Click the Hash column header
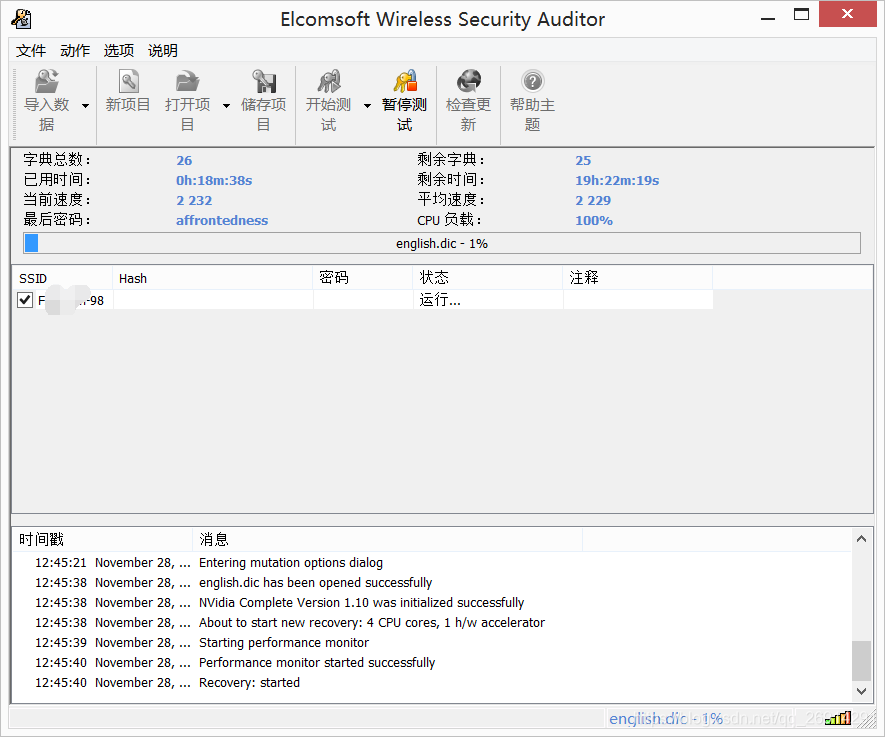 pyautogui.click(x=213, y=278)
